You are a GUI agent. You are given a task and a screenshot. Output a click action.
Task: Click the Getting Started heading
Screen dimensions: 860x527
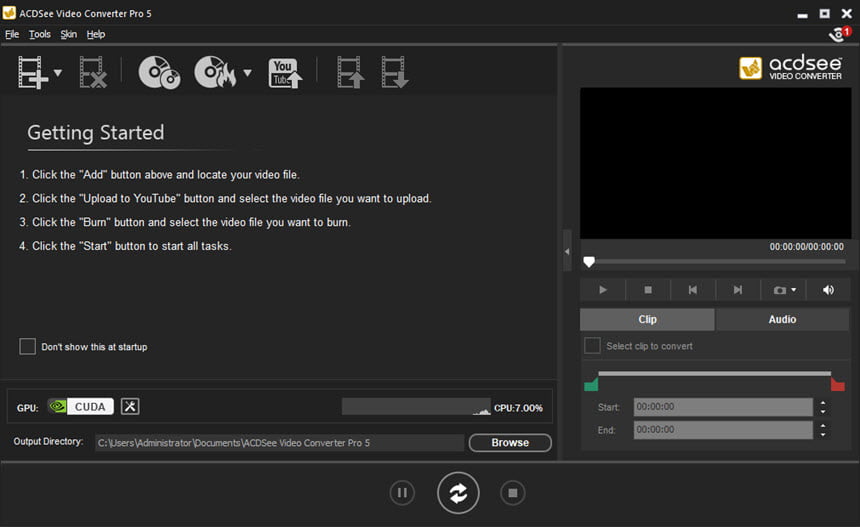pos(96,133)
